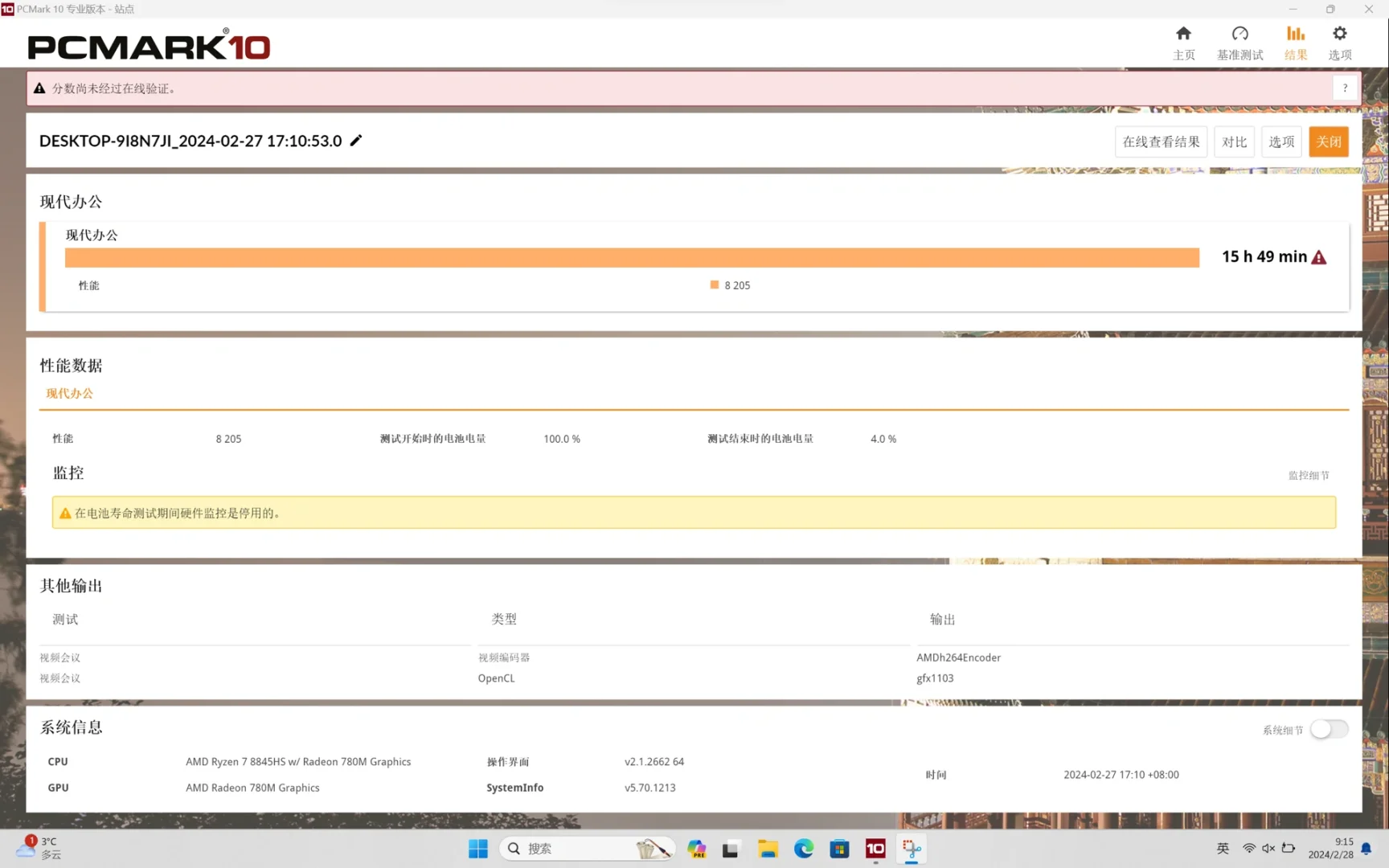This screenshot has width=1389, height=868.
Task: Switch to PCMark 10 taskbar icon
Action: (x=875, y=849)
